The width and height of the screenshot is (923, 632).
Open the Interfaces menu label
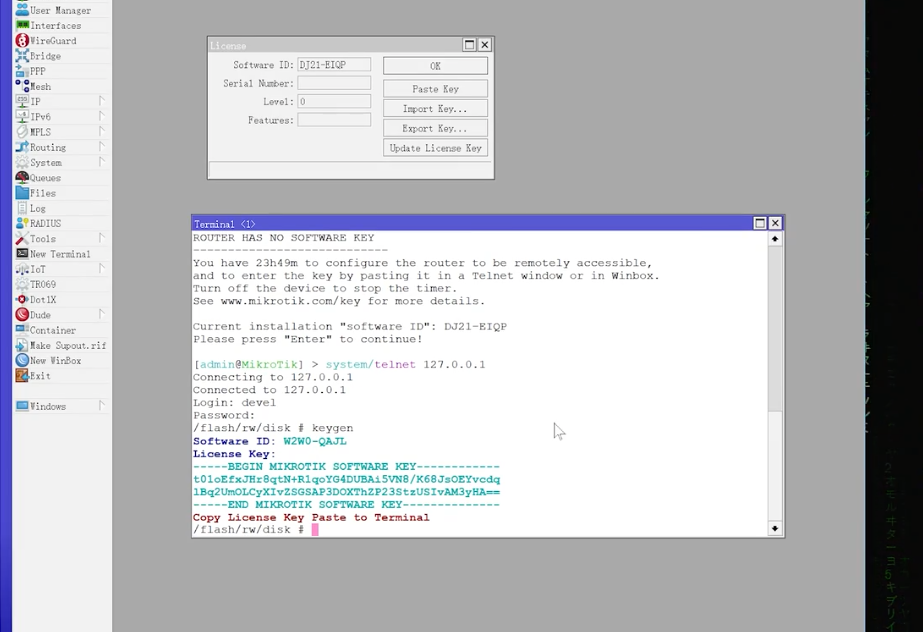(x=56, y=26)
